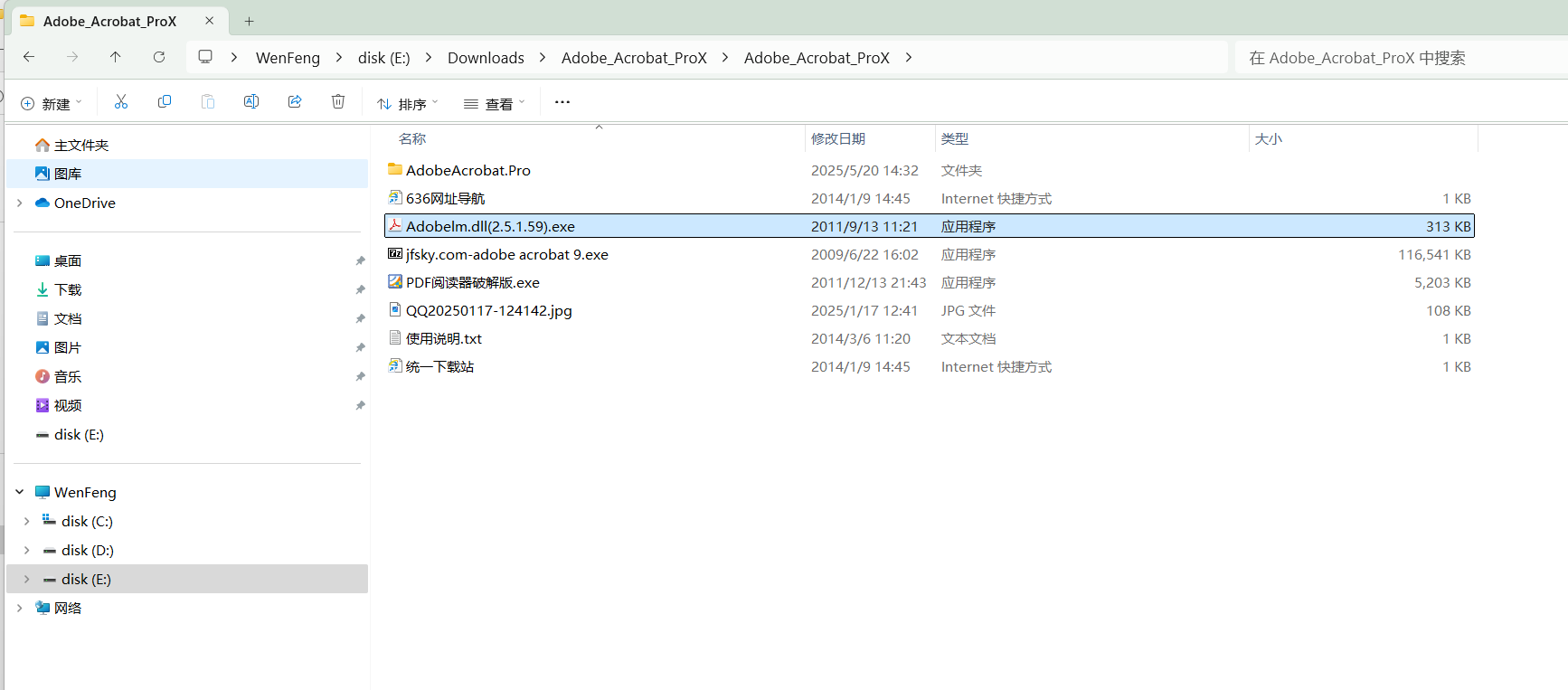The image size is (1568, 690).
Task: Click first Adobe_Acrobat_ProX breadcrumb segment
Action: 634,58
